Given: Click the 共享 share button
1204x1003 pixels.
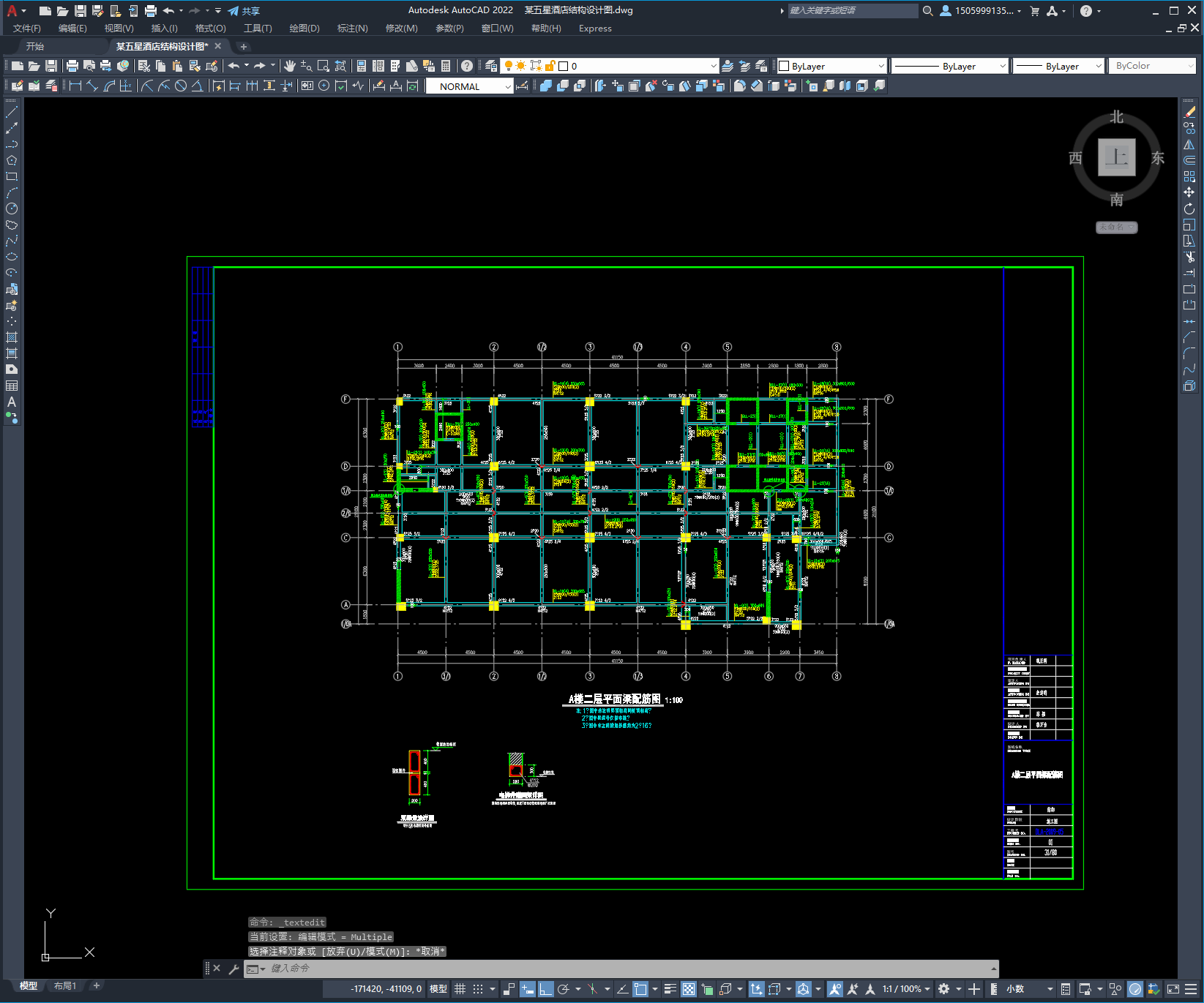Looking at the screenshot, I should point(244,11).
